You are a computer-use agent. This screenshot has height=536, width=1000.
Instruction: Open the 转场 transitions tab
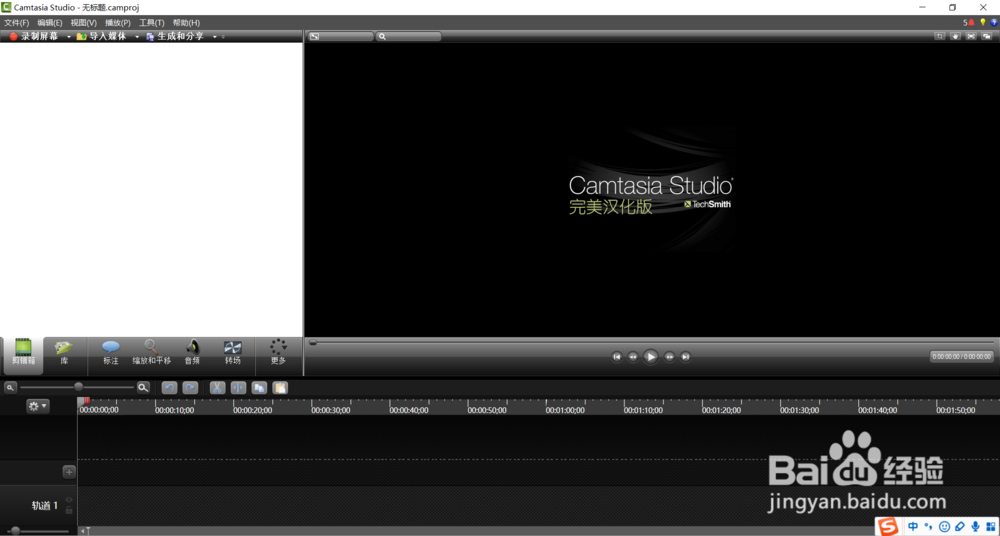[x=233, y=353]
